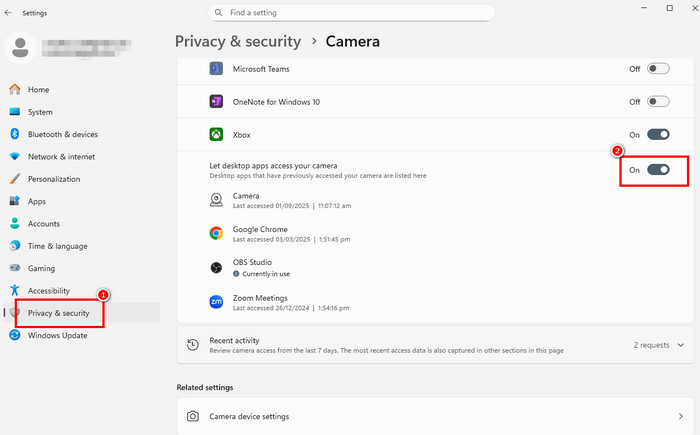700x435 pixels.
Task: Open Camera device settings chevron
Action: tap(681, 415)
